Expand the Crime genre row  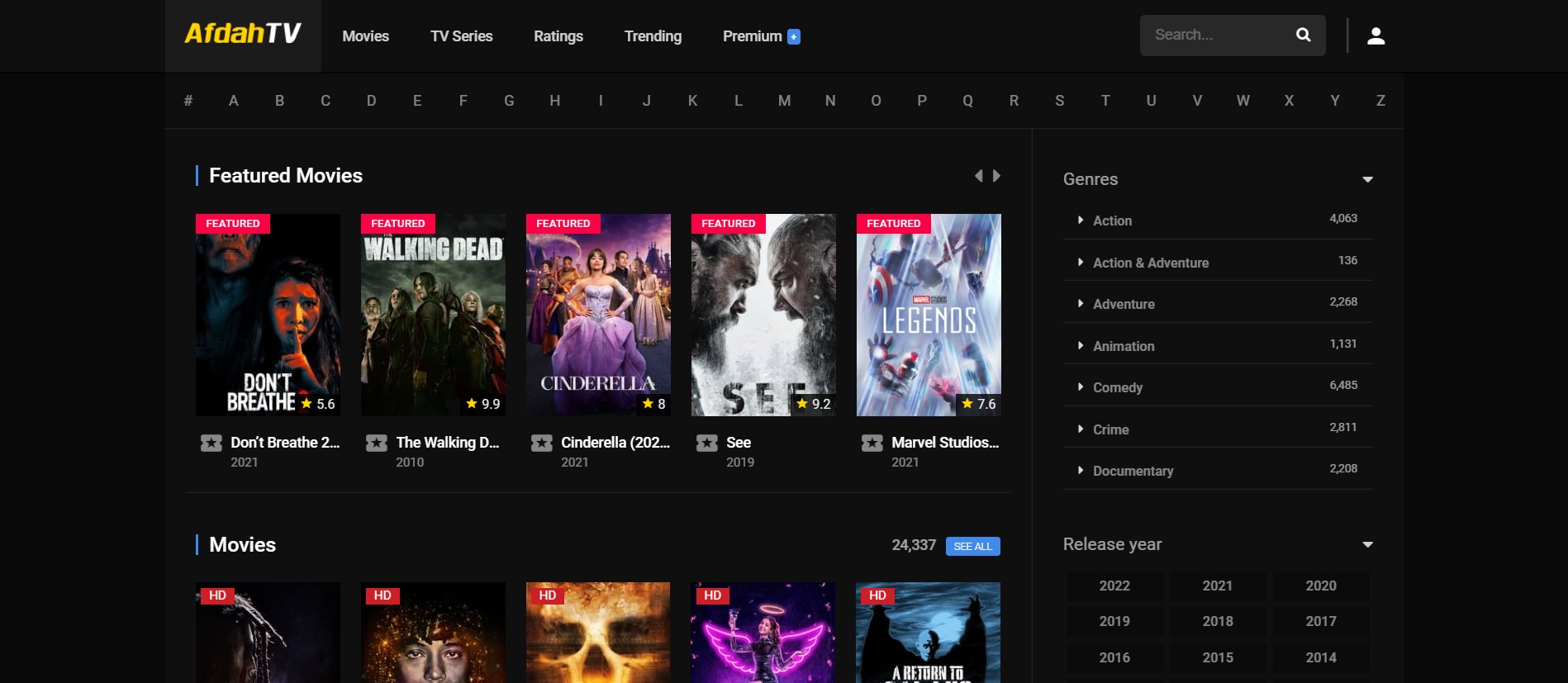click(x=1218, y=429)
